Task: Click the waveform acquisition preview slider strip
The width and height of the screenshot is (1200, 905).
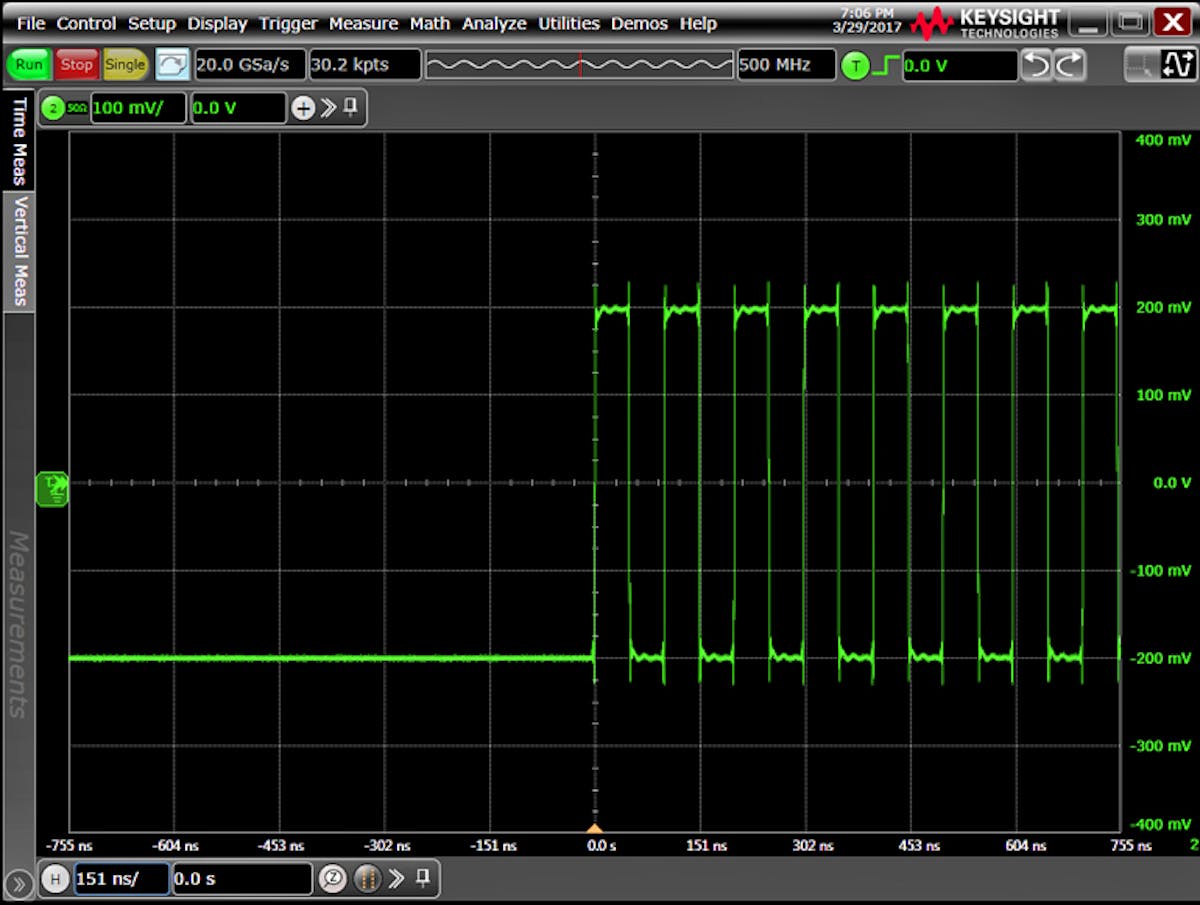Action: (580, 63)
